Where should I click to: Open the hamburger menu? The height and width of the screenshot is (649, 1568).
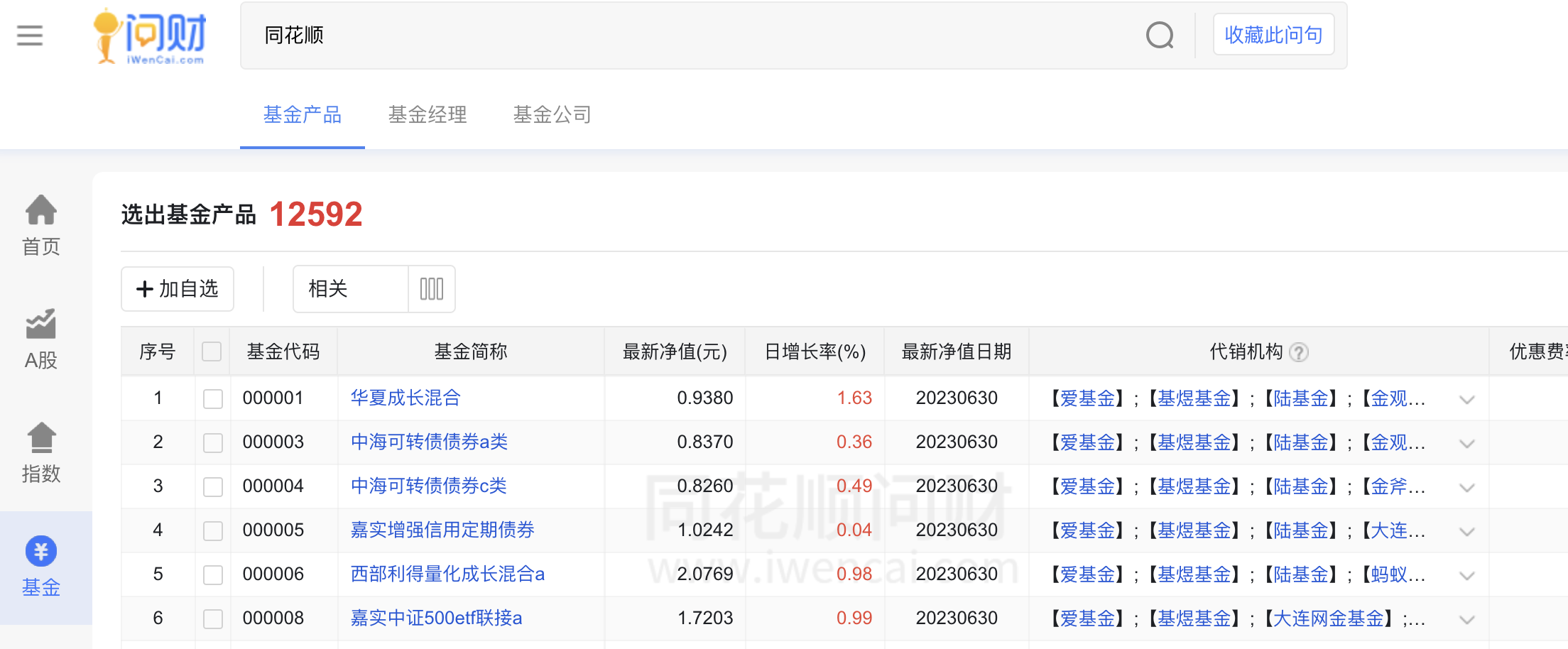point(30,36)
